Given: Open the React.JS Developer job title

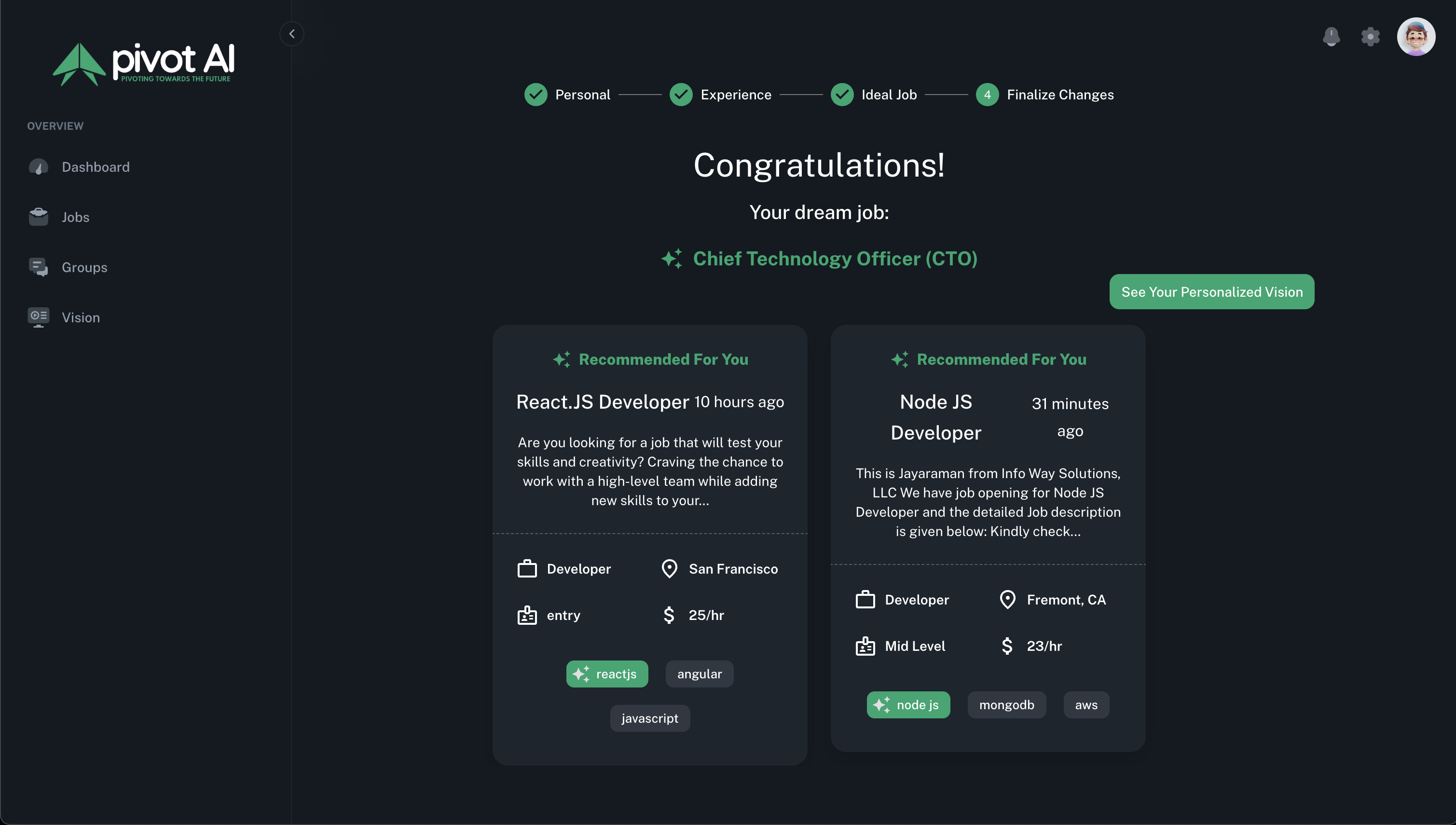Looking at the screenshot, I should coord(602,402).
